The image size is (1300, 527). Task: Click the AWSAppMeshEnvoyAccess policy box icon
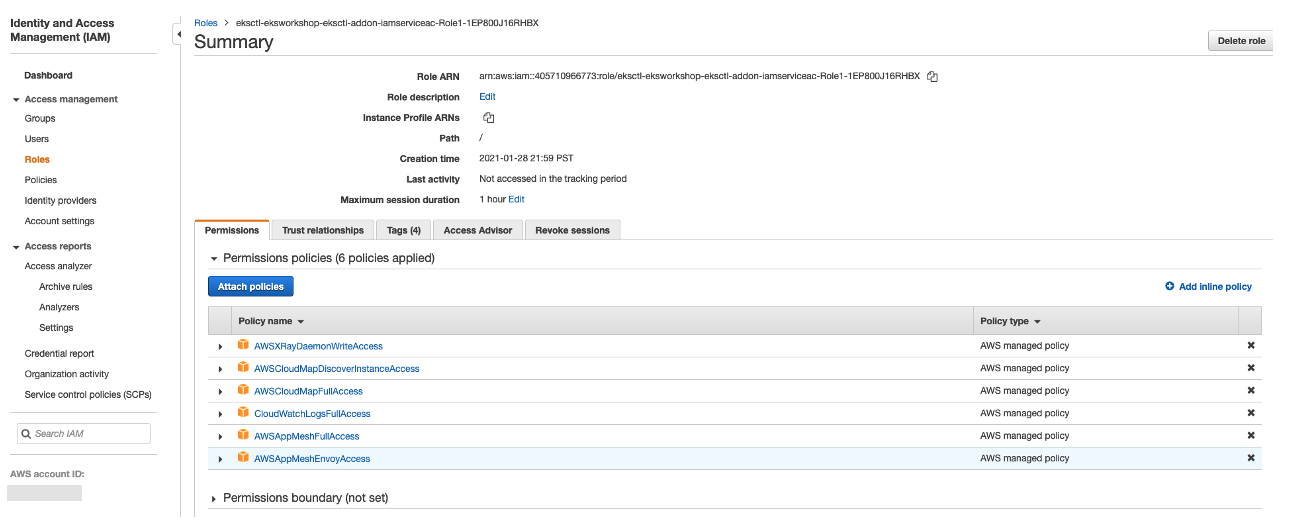tap(243, 458)
